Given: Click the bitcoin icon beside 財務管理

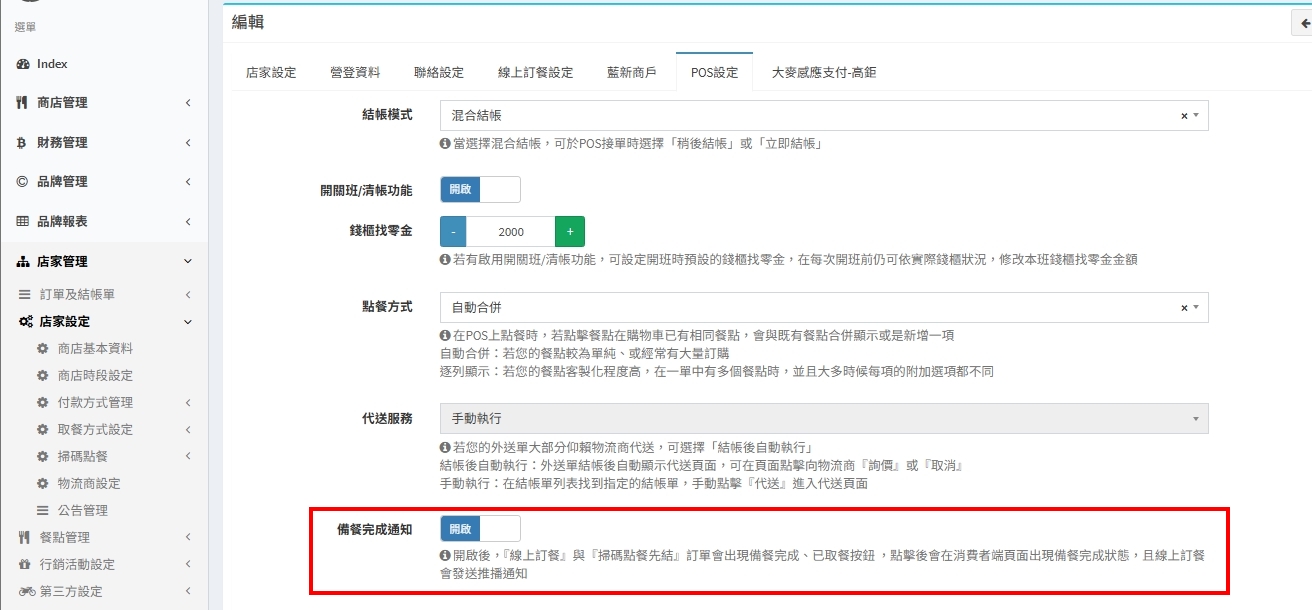Looking at the screenshot, I should (x=22, y=143).
